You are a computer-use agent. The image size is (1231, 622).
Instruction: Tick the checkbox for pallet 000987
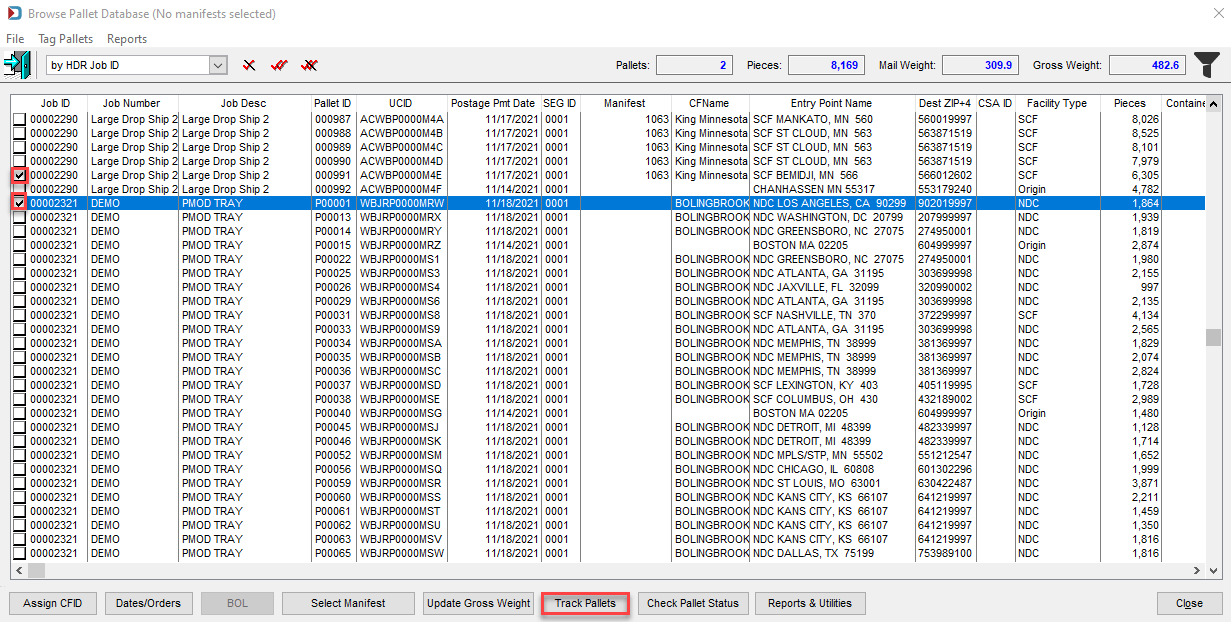pos(20,119)
